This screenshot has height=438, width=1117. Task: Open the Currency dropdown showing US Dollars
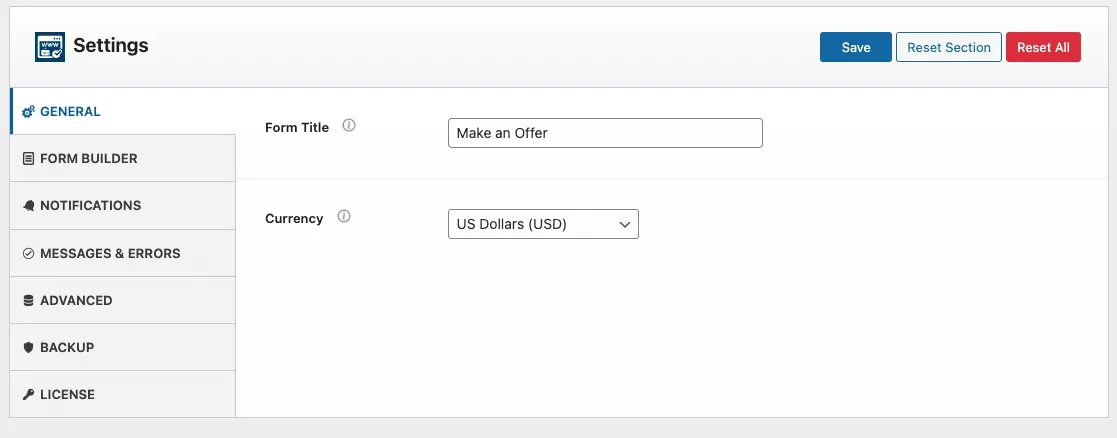(x=543, y=224)
